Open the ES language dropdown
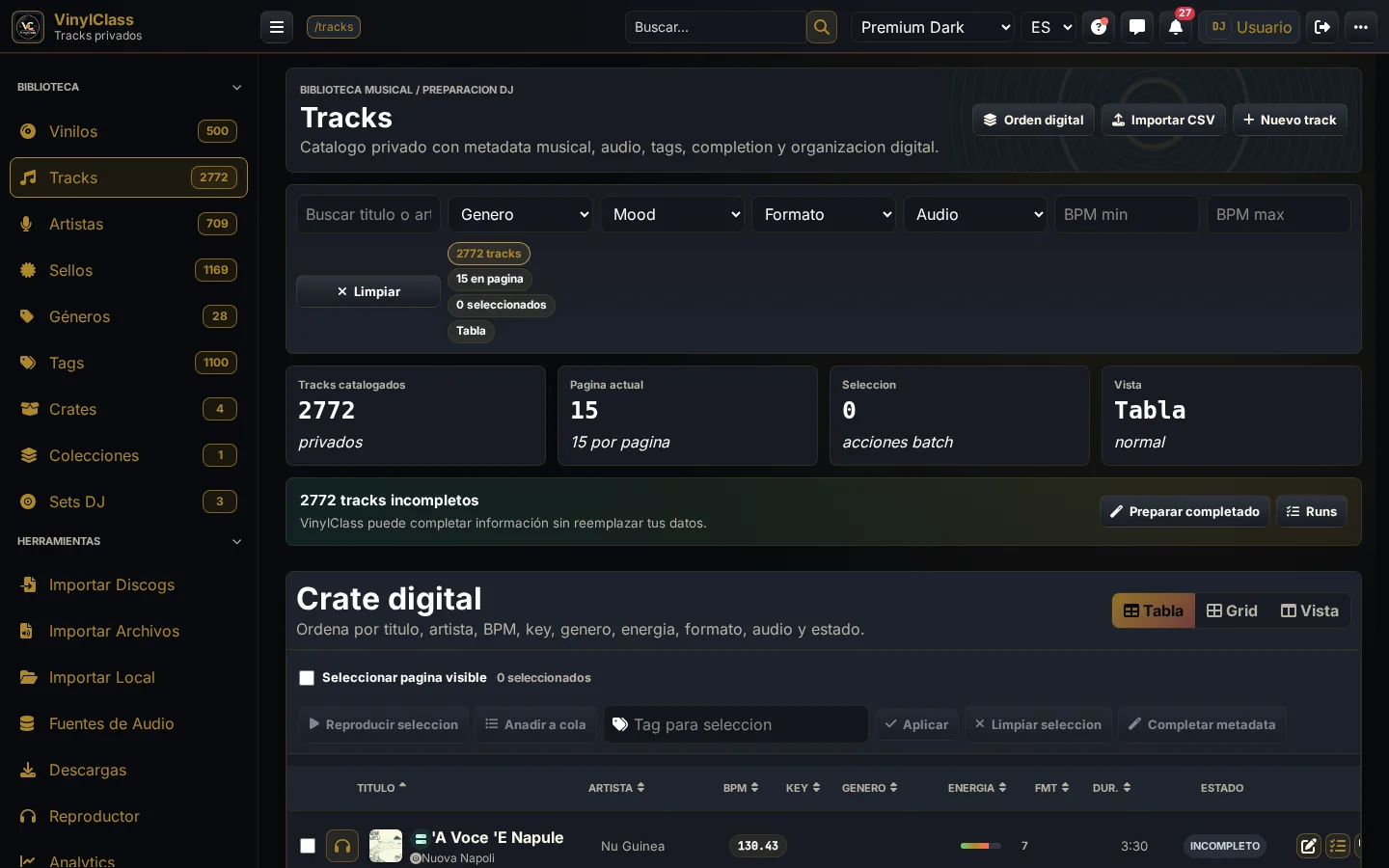This screenshot has height=868, width=1389. [x=1049, y=27]
